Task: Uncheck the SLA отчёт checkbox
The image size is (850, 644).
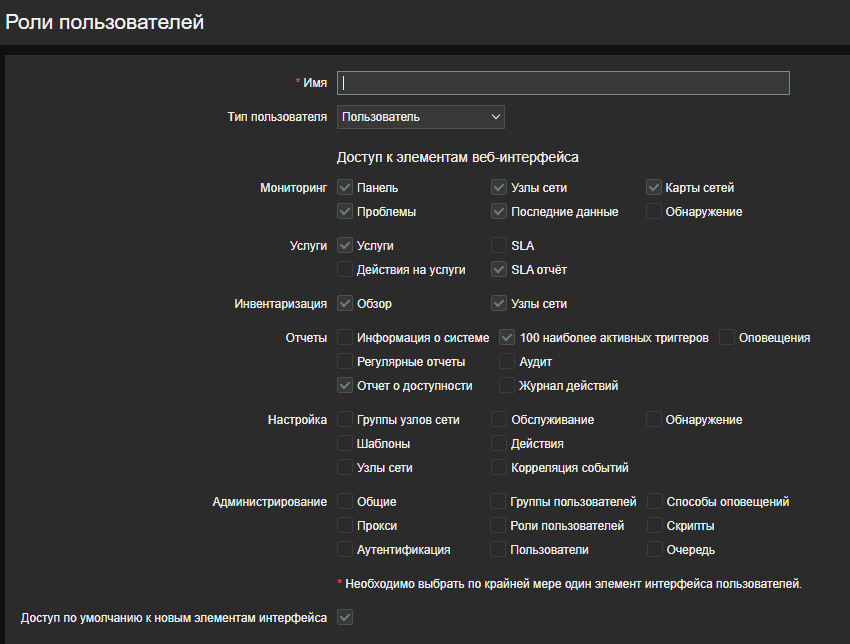Action: (x=499, y=270)
